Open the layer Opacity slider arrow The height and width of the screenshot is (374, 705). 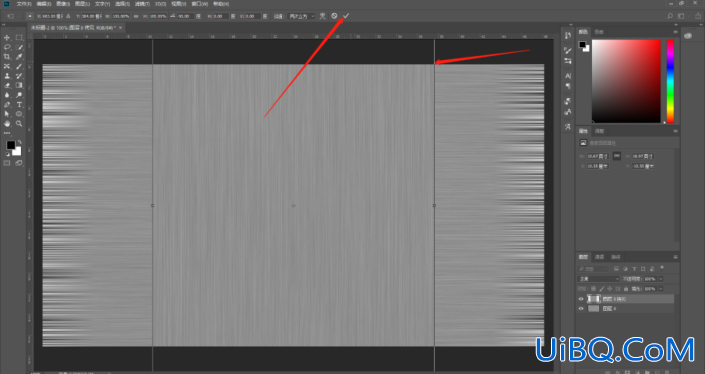tap(660, 279)
